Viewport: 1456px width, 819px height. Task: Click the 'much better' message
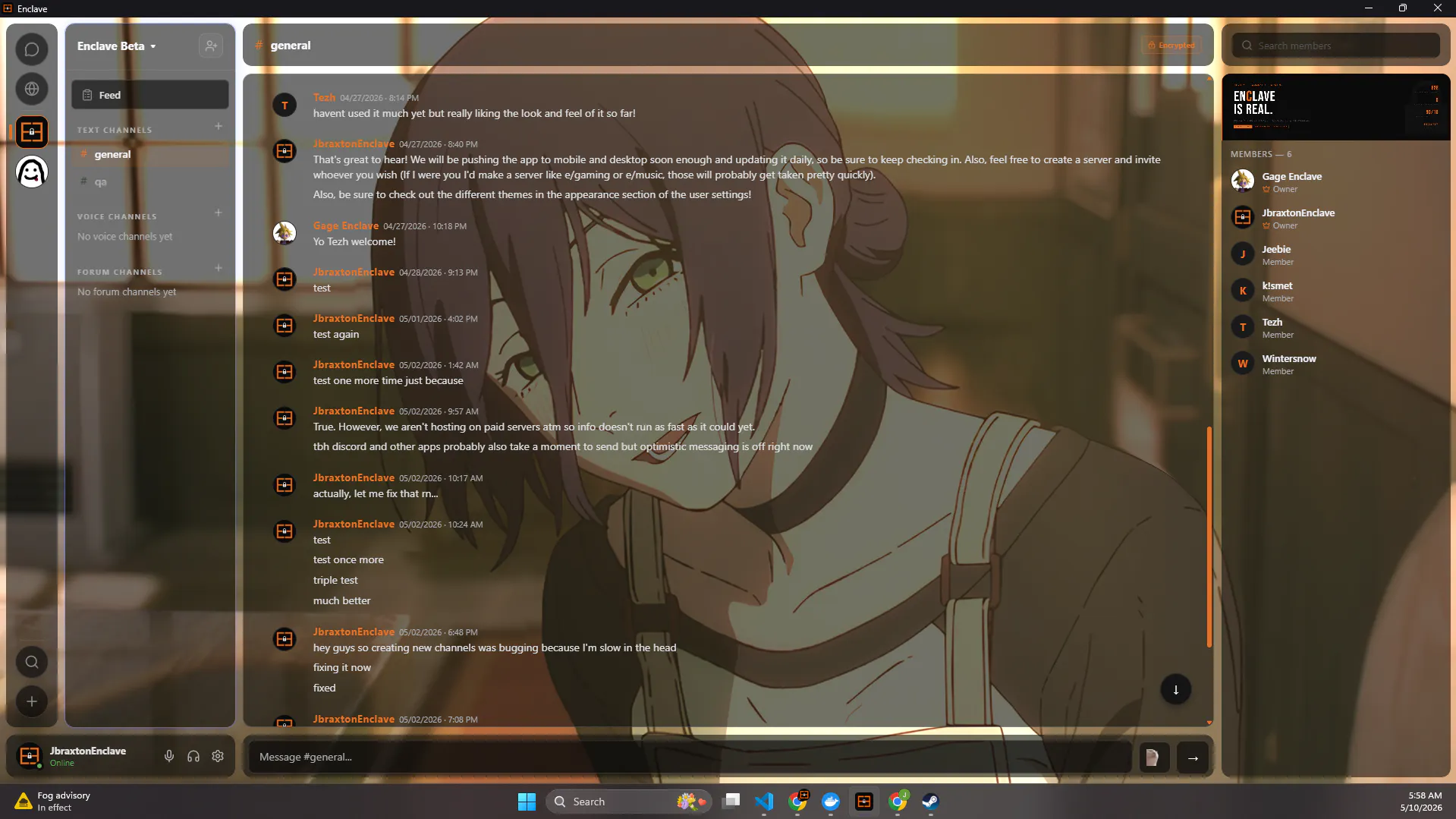[x=342, y=600]
